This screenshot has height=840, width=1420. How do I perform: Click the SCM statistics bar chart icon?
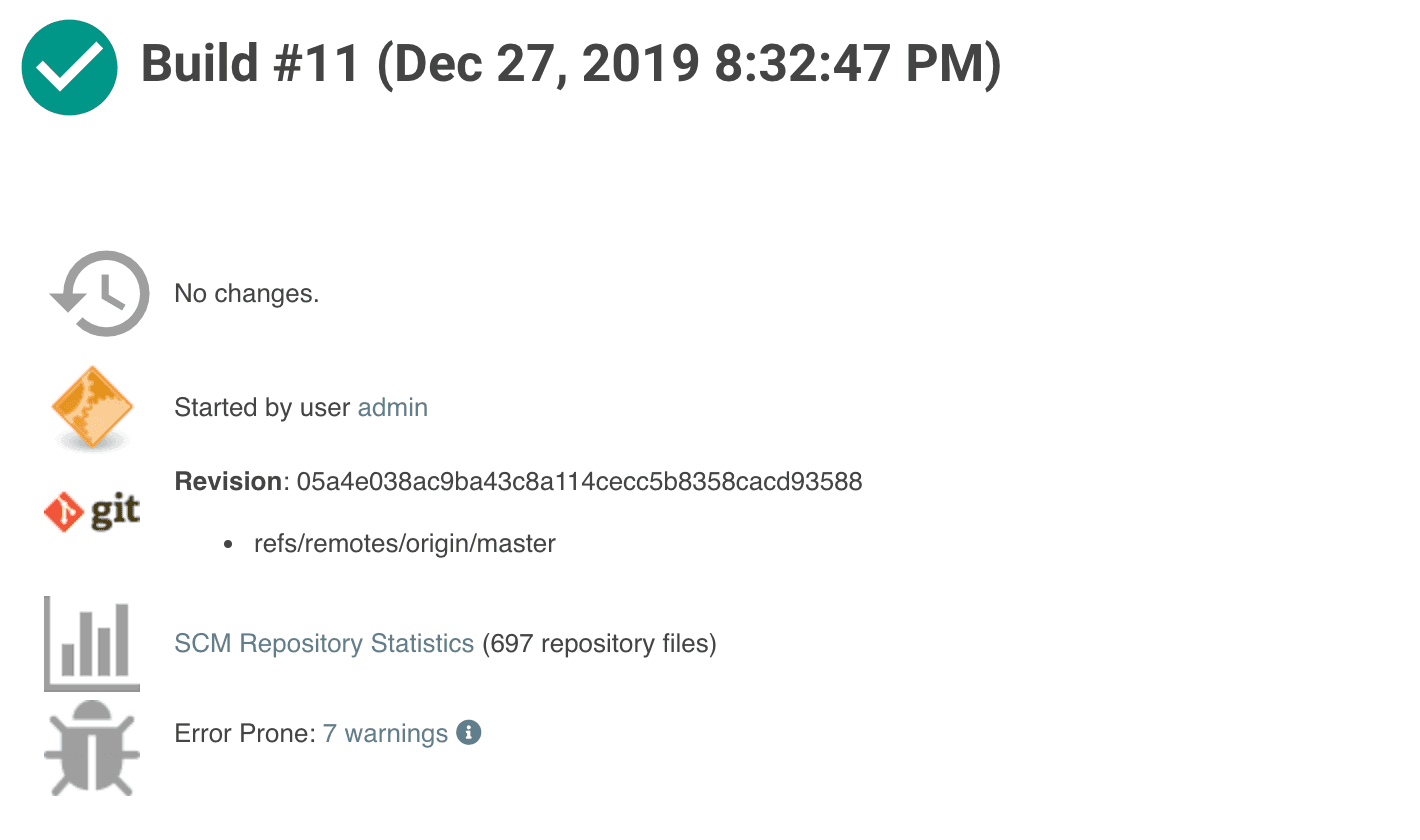(x=92, y=644)
